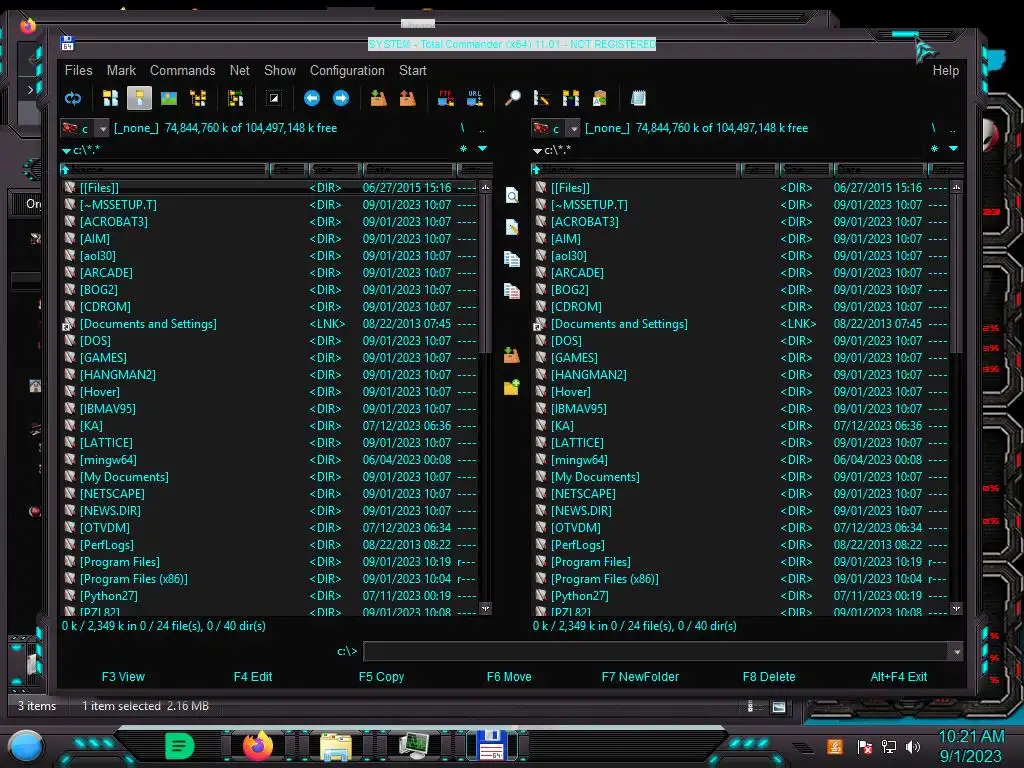Click the Alt+F4 Exit button
Image resolution: width=1024 pixels, height=768 pixels.
click(x=899, y=677)
